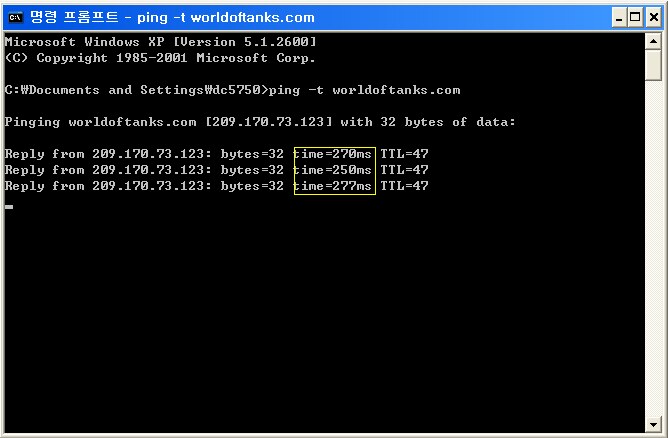668x438 pixels.
Task: Click the typed ping -t worldoftanks.com command
Action: click(365, 90)
